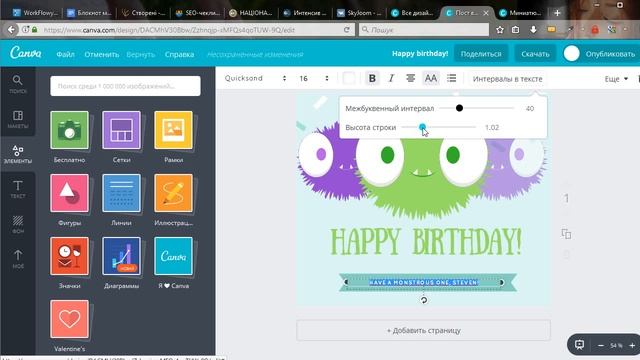Change text alignment with the align icon
This screenshot has height=360, width=640.
[411, 78]
